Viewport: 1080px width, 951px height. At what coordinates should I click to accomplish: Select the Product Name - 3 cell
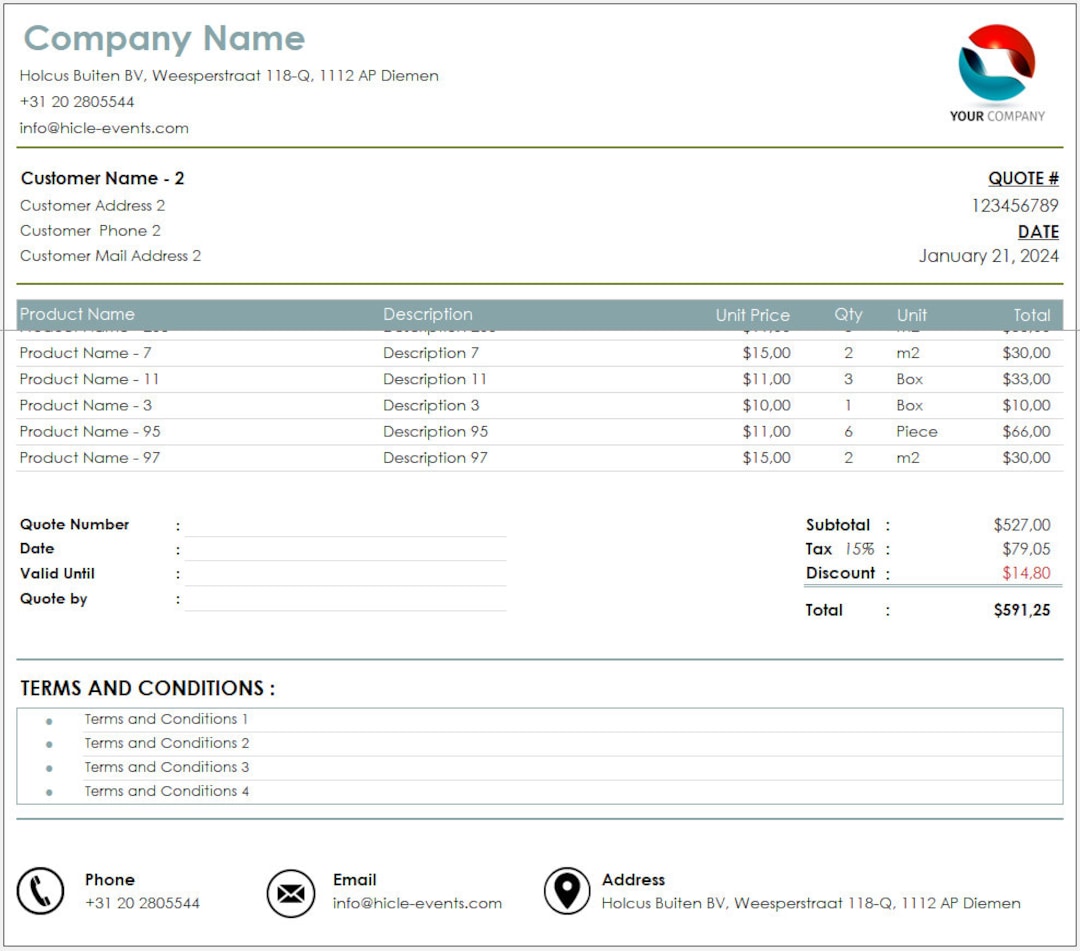pos(85,406)
